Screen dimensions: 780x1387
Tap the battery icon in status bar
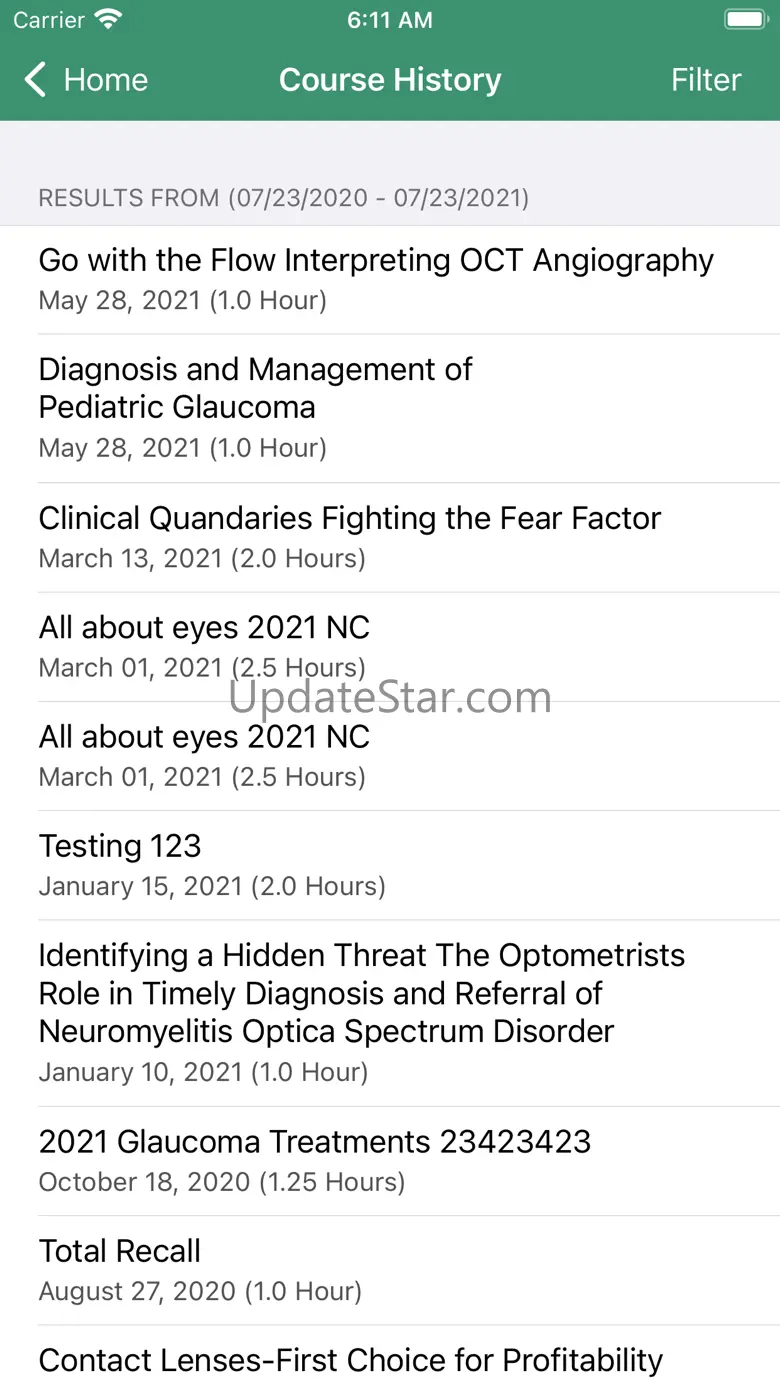click(x=745, y=19)
